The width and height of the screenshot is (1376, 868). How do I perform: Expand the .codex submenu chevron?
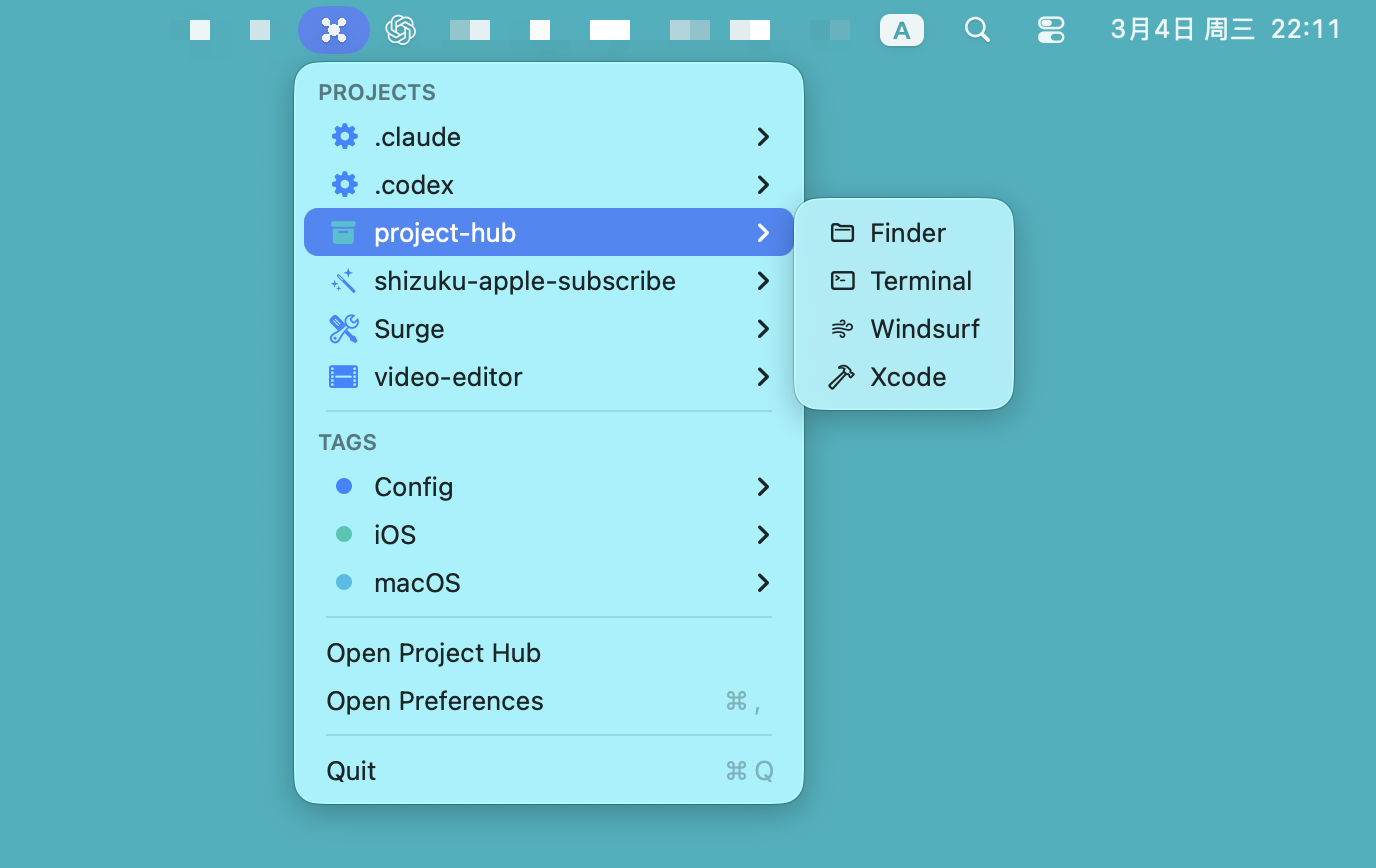[763, 184]
